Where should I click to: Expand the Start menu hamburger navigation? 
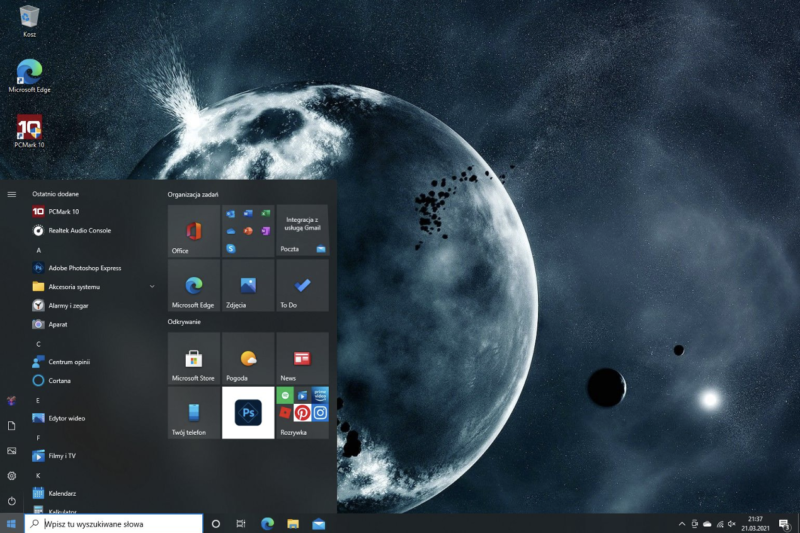click(x=12, y=194)
